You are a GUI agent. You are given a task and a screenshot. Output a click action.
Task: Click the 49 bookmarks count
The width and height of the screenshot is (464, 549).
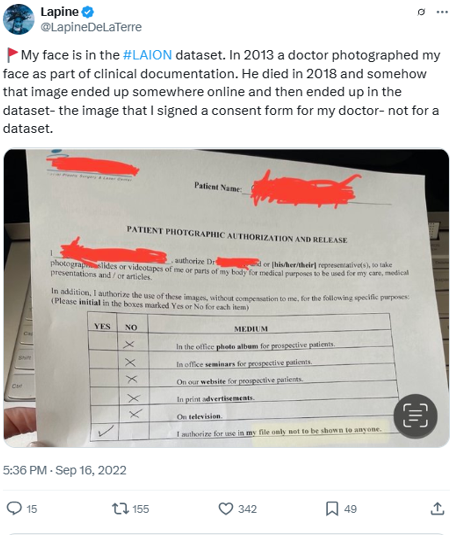pos(350,509)
